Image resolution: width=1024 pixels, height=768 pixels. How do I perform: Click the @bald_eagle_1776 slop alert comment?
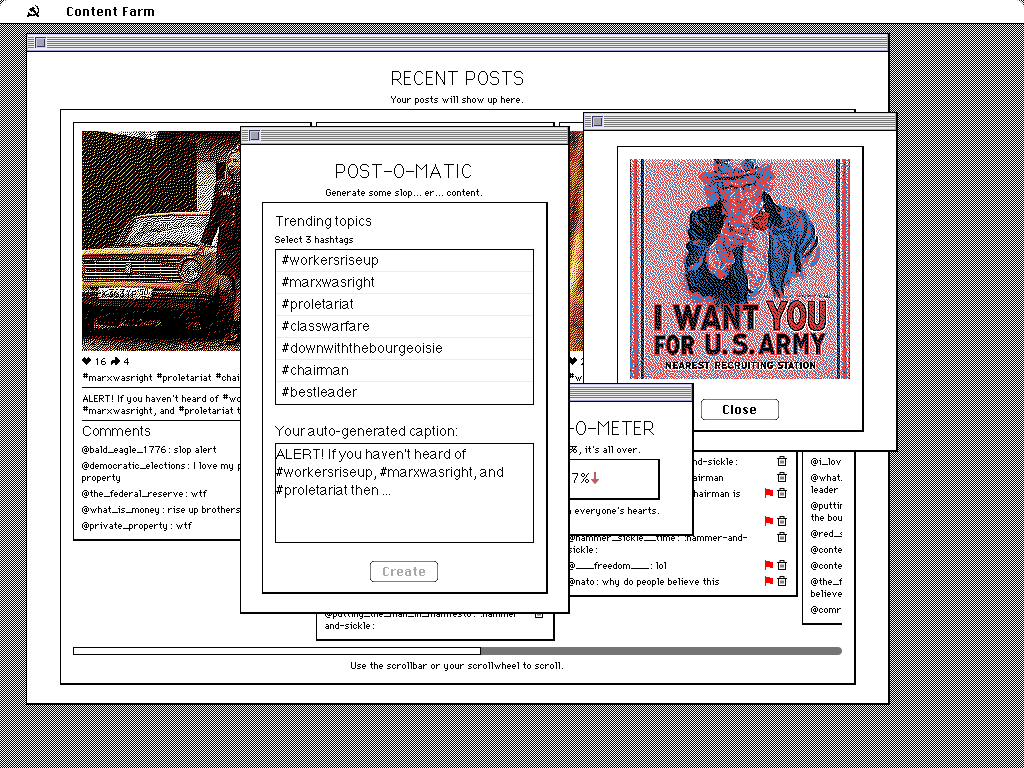coord(149,450)
